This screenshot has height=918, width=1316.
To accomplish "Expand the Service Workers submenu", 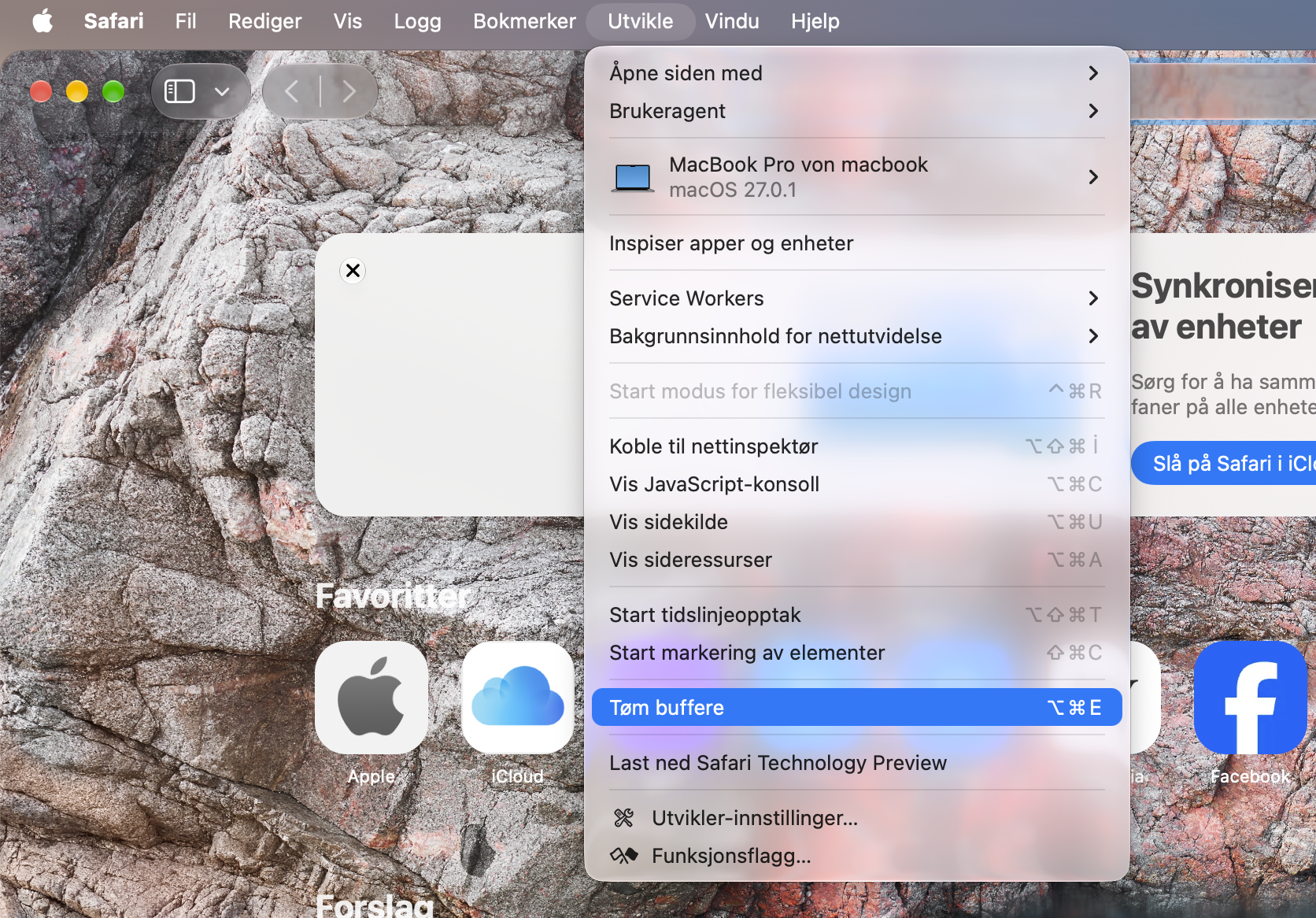I will [857, 298].
